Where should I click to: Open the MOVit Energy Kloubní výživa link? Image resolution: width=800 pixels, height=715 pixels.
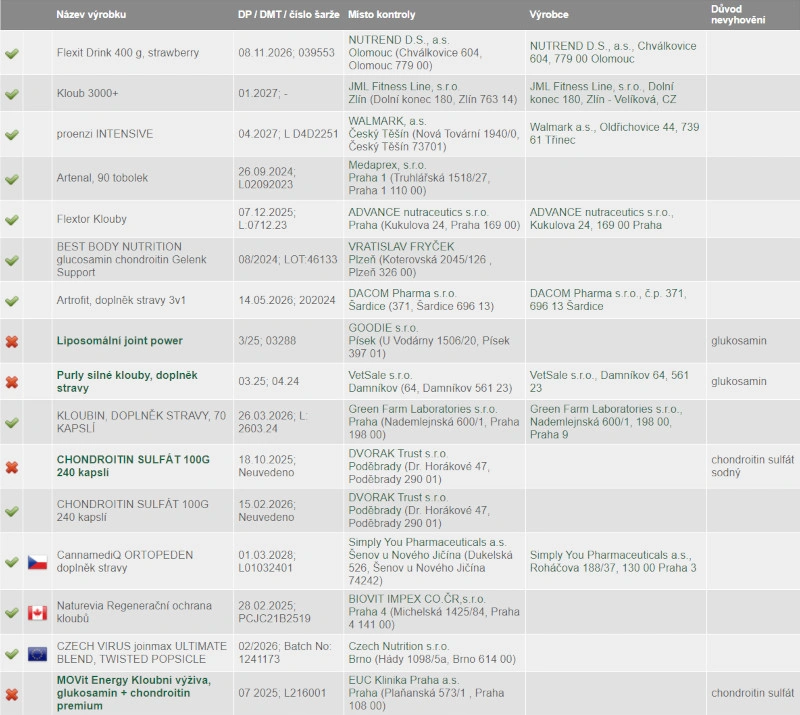pyautogui.click(x=134, y=693)
